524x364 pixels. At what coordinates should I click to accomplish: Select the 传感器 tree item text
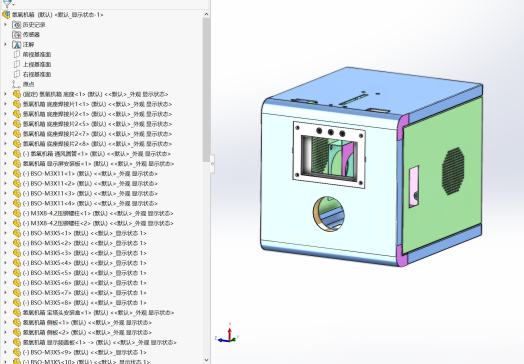click(x=31, y=34)
